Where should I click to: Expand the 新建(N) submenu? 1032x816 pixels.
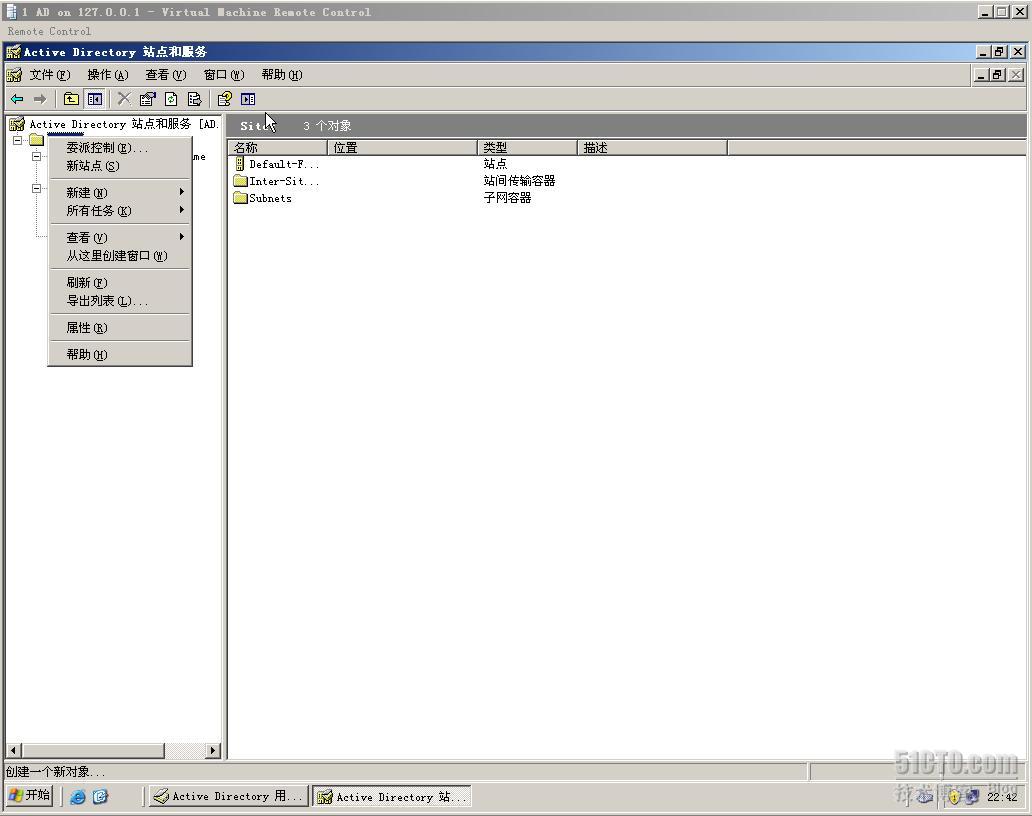[x=120, y=192]
